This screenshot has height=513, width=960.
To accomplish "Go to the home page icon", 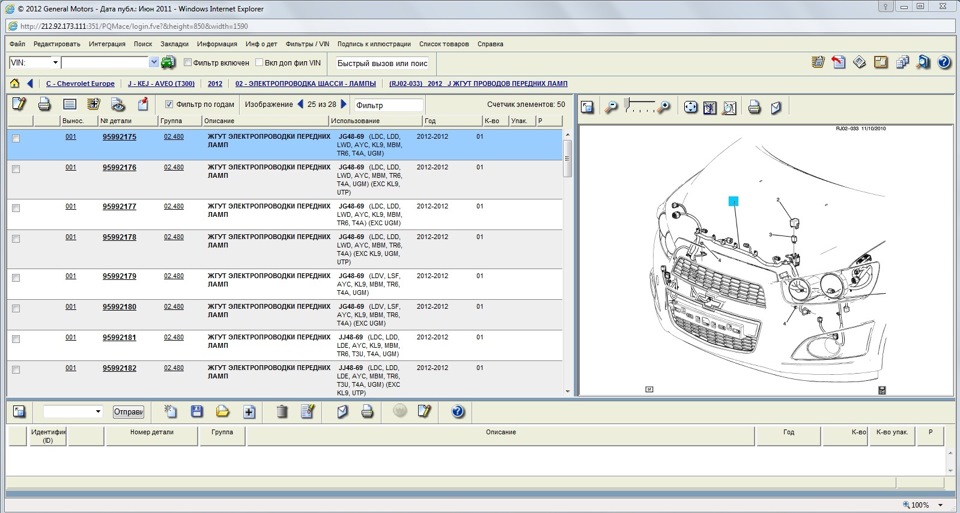I will coord(15,83).
